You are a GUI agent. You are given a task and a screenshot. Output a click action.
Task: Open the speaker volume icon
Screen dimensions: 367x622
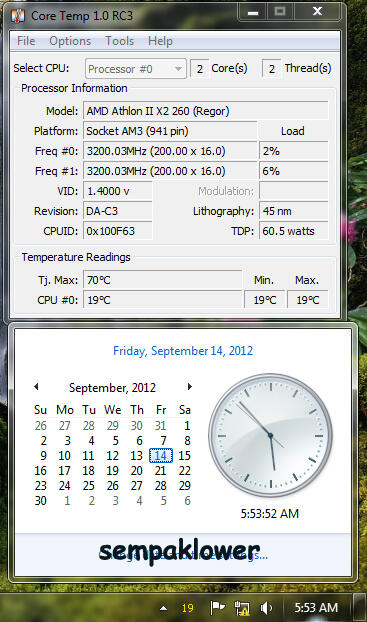coord(266,607)
